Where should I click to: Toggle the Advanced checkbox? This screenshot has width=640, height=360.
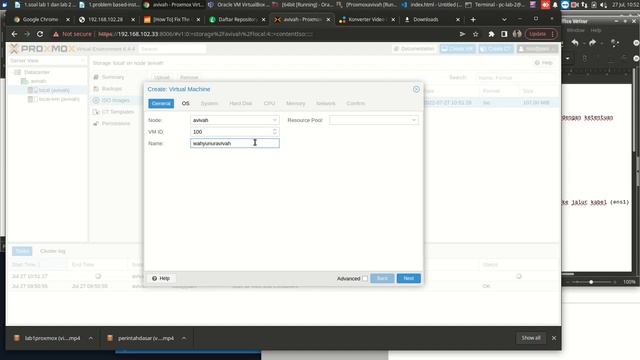[364, 279]
